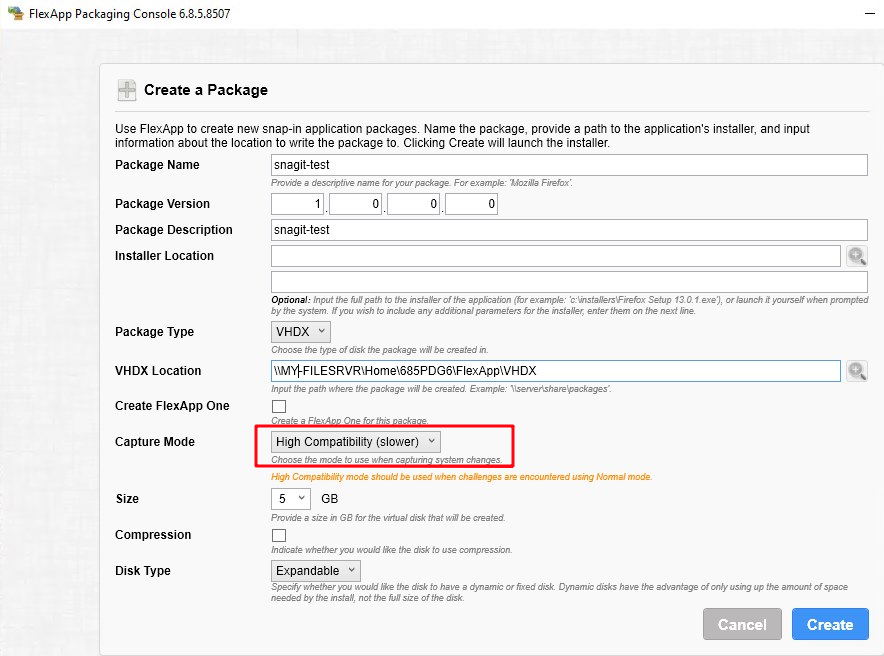The image size is (884, 656).
Task: Click the Package Type label
Action: (154, 332)
